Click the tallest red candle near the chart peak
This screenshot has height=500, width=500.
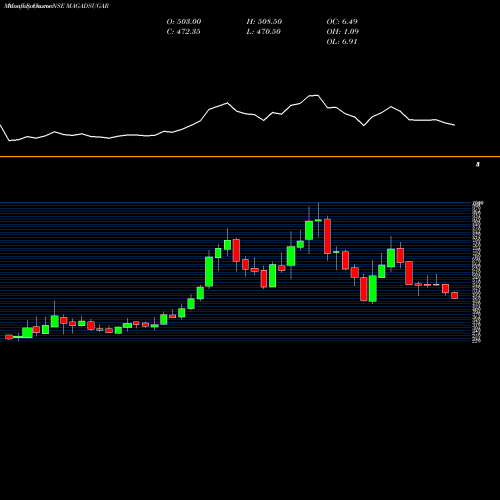point(327,236)
